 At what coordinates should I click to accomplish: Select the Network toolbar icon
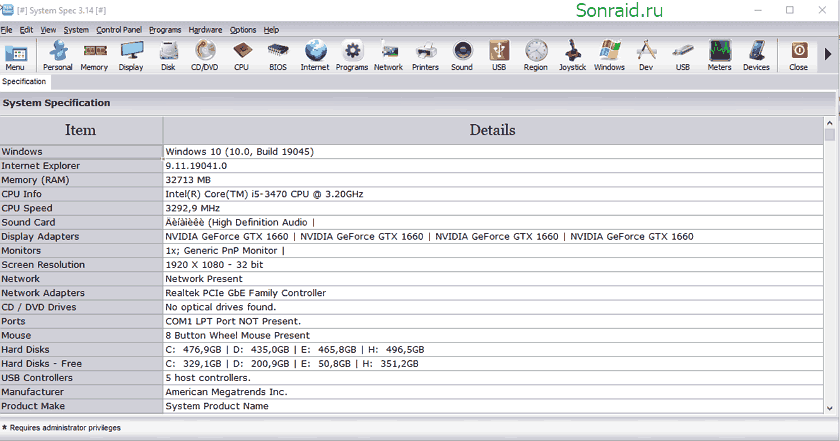[388, 56]
